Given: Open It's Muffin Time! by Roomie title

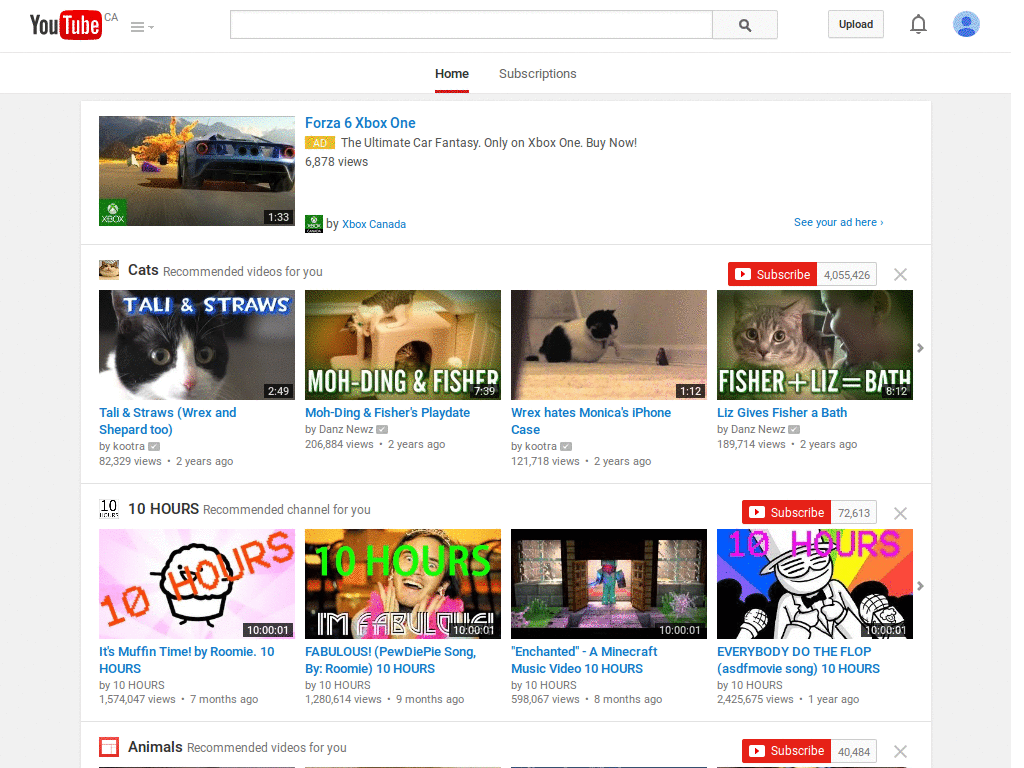Looking at the screenshot, I should 187,660.
